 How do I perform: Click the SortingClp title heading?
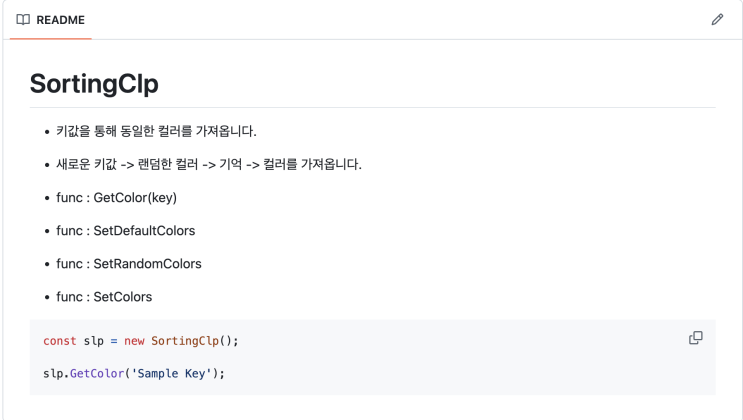[94, 83]
